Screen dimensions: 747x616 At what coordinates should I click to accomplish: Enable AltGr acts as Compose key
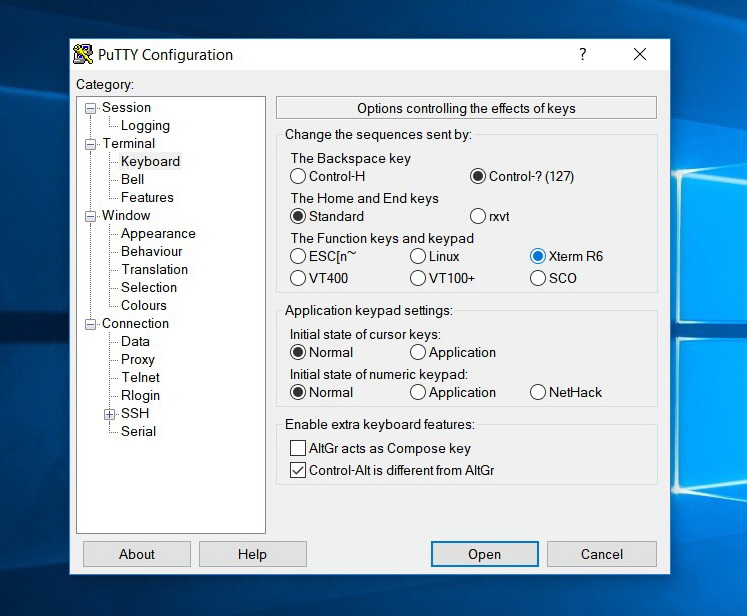click(x=298, y=448)
